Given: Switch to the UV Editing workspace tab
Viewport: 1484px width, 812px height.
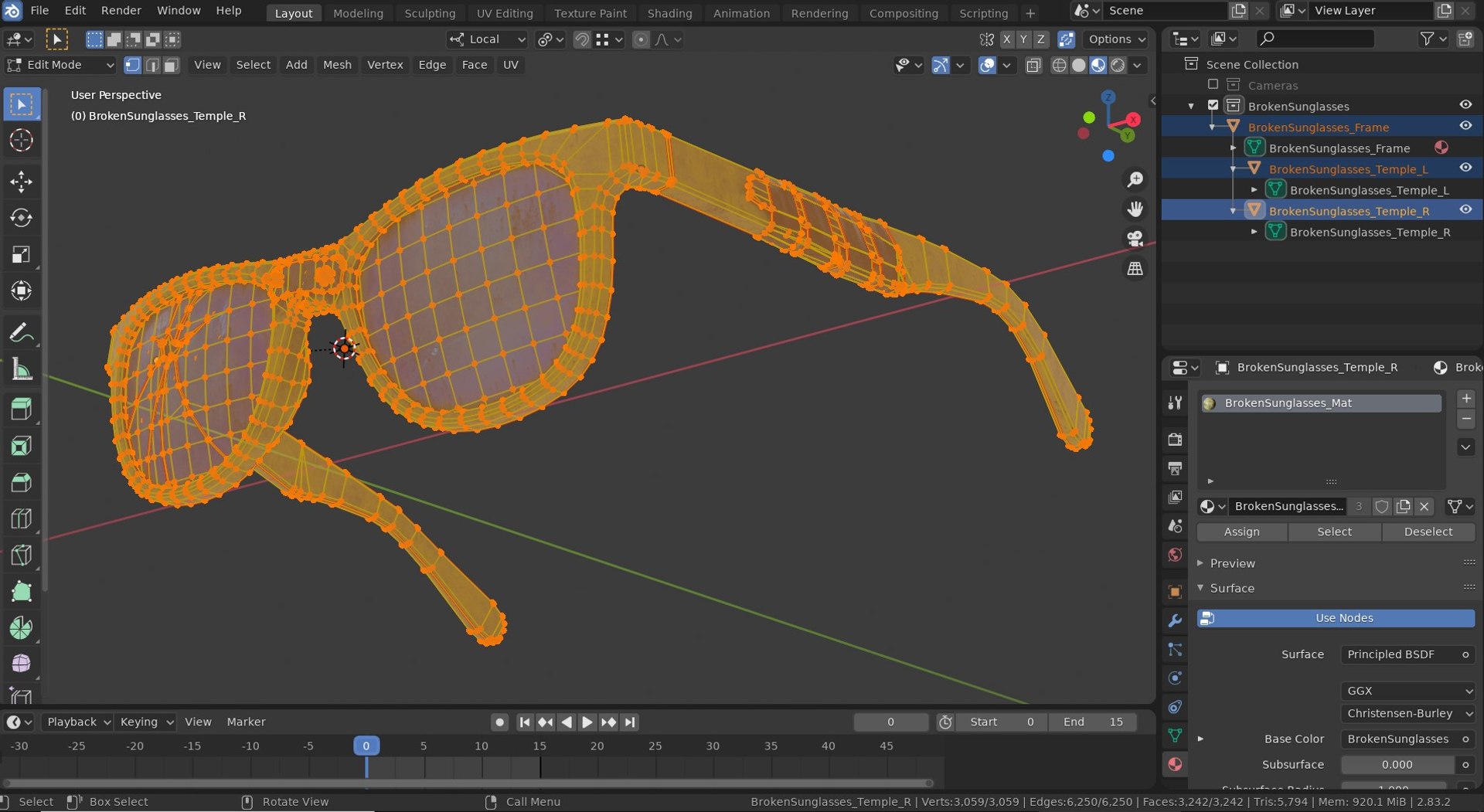Looking at the screenshot, I should point(504,13).
